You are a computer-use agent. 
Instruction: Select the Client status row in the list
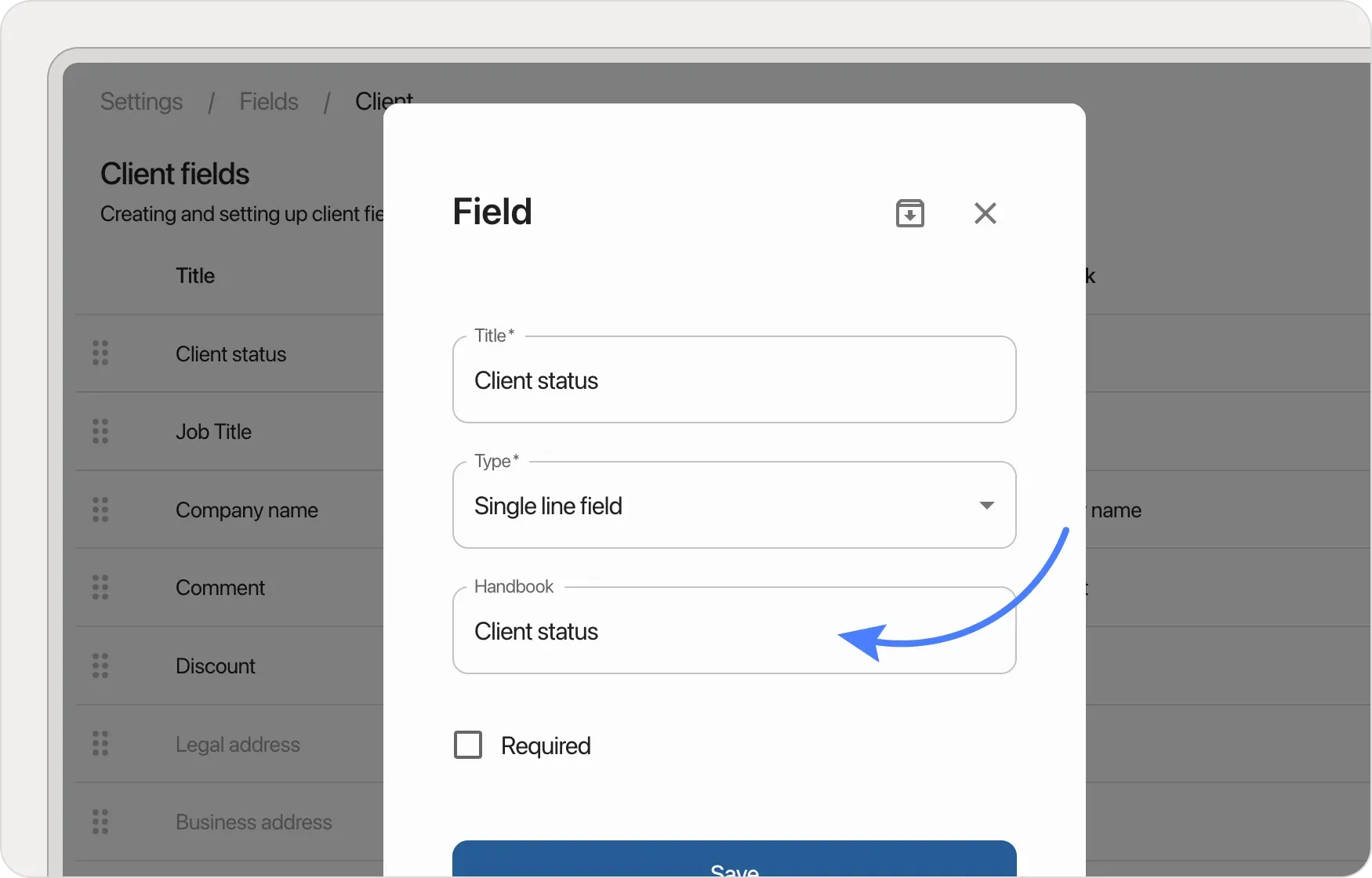click(231, 354)
